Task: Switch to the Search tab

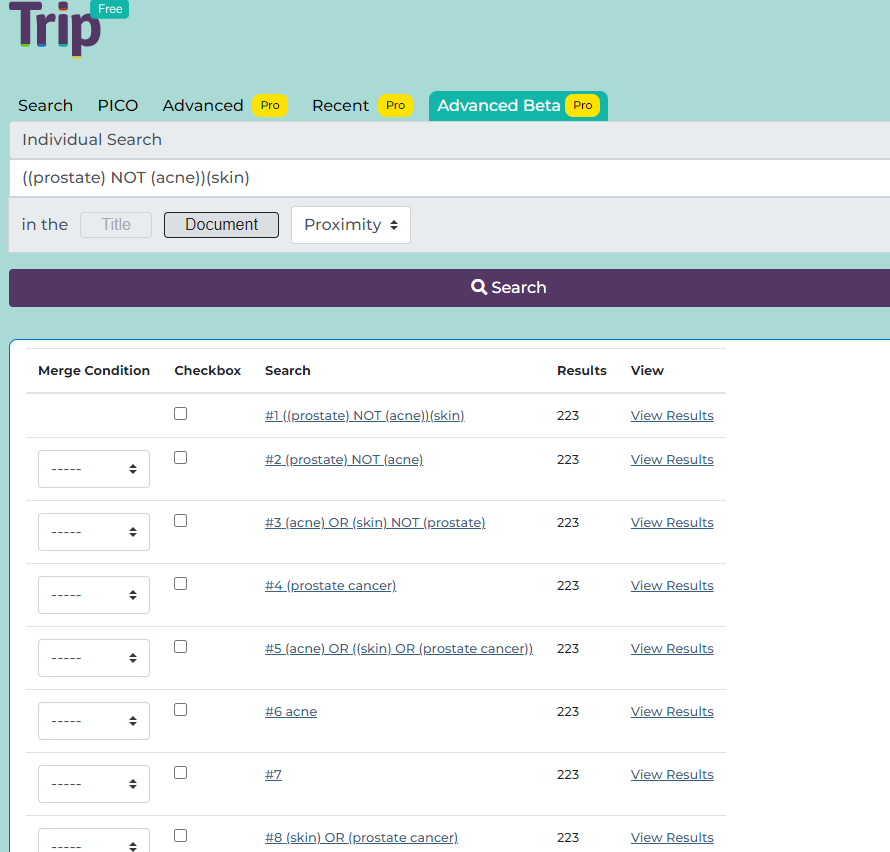Action: pos(45,105)
